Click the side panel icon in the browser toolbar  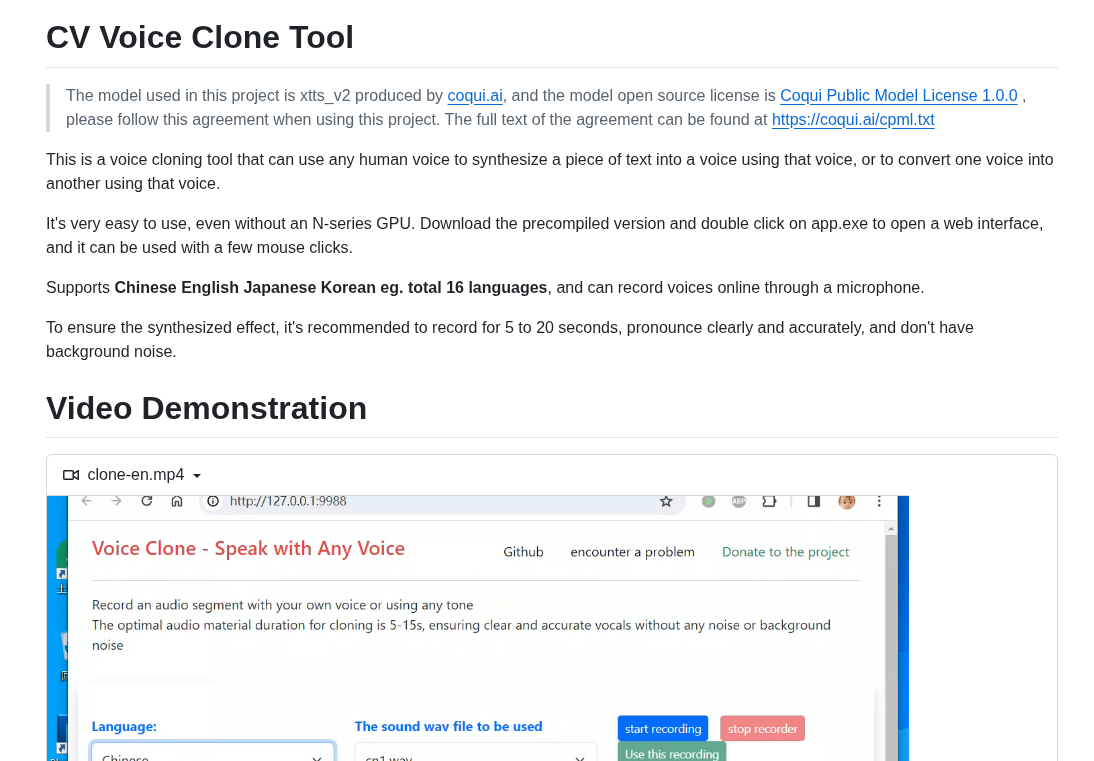(814, 501)
